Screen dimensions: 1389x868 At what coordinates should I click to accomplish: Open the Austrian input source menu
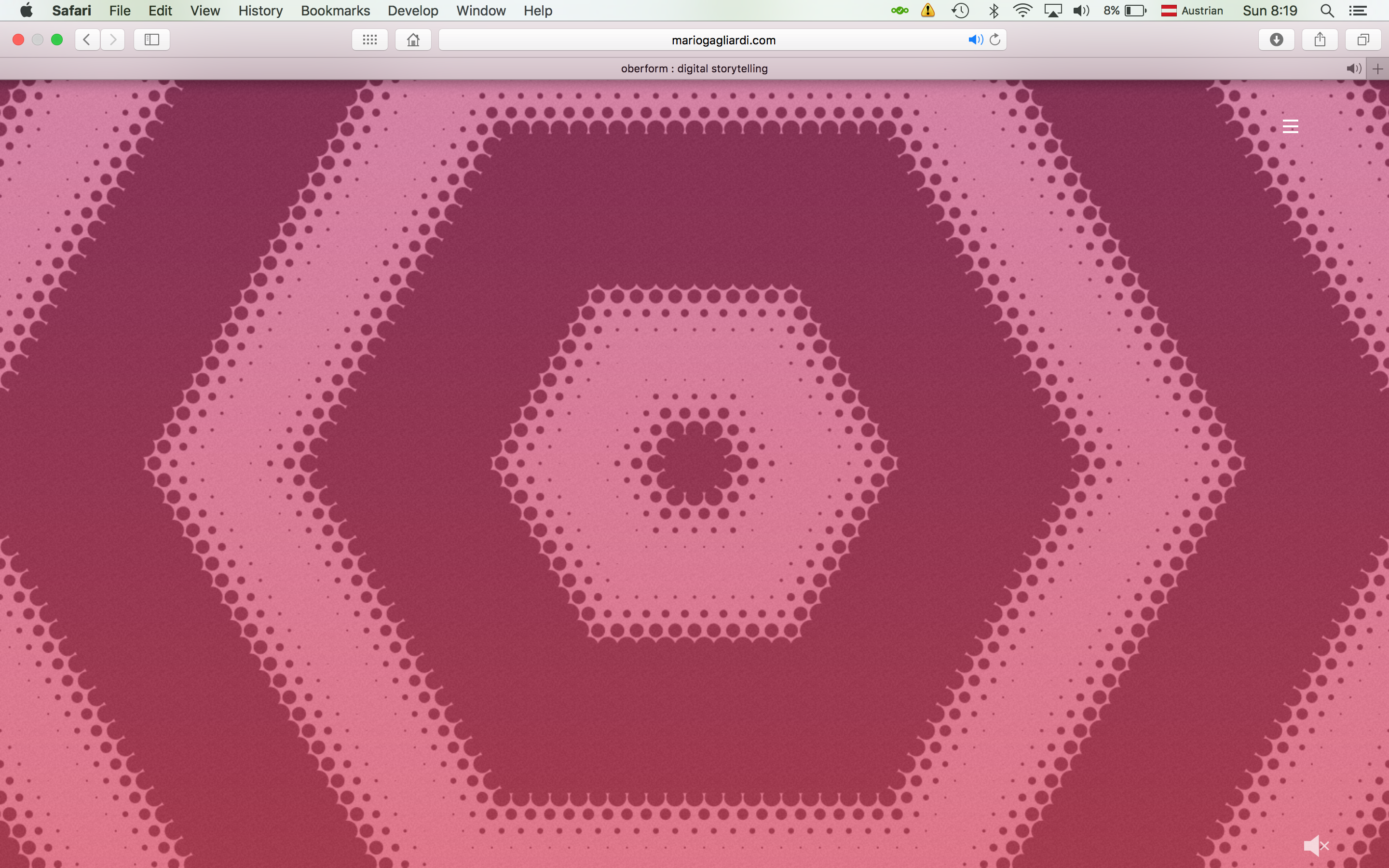pyautogui.click(x=1192, y=10)
